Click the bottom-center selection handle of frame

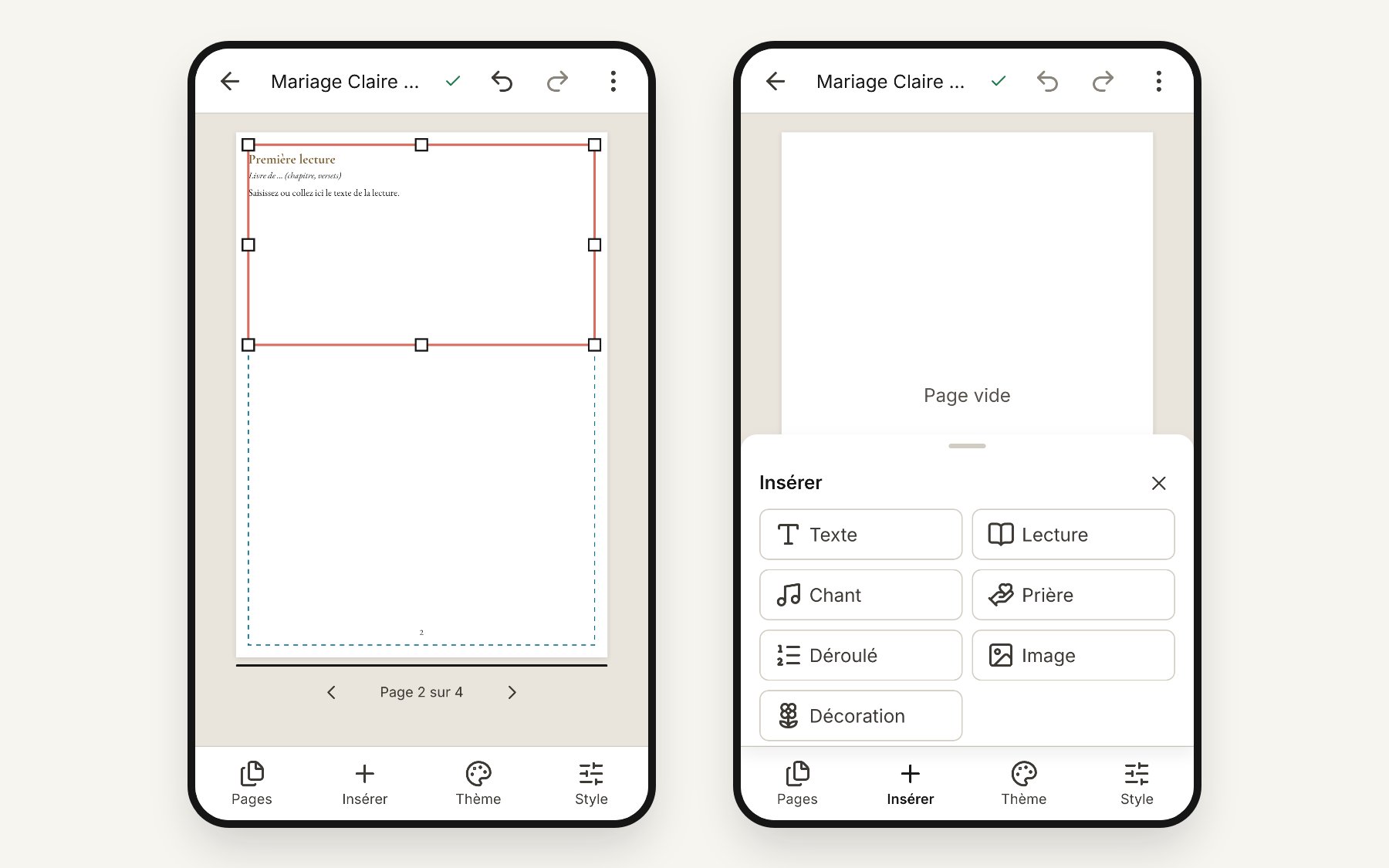(421, 345)
